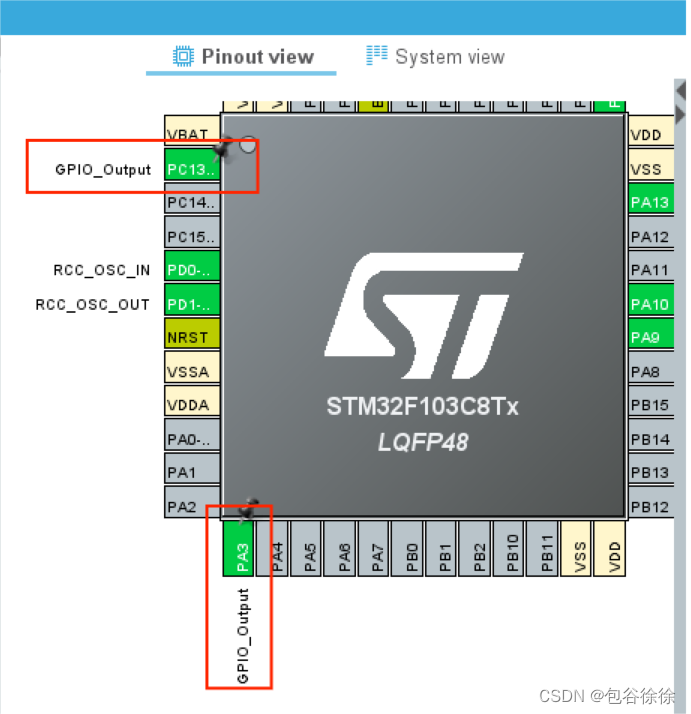Click the NRST reset pin
Viewport: 691px width, 714px height.
pos(192,333)
